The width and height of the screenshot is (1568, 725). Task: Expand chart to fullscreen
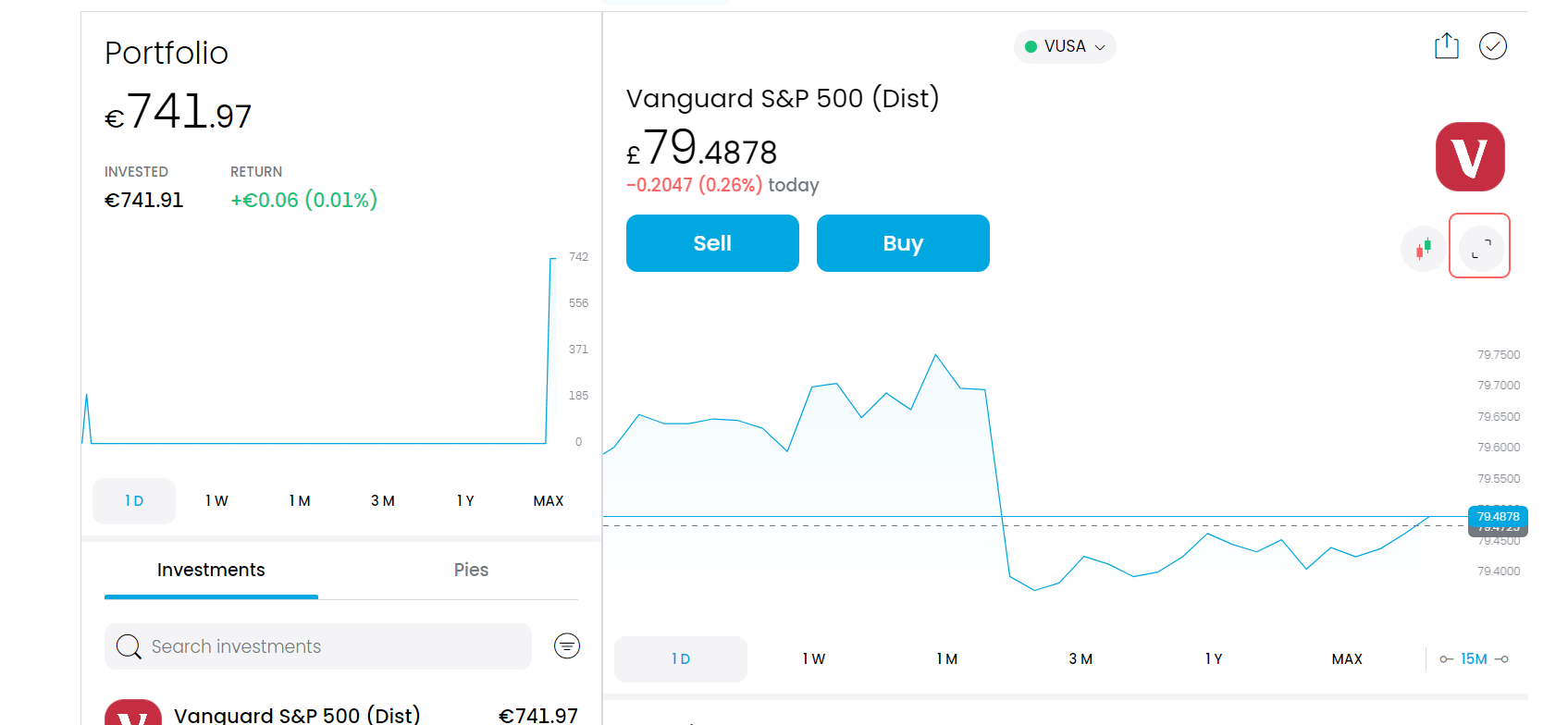click(x=1481, y=249)
